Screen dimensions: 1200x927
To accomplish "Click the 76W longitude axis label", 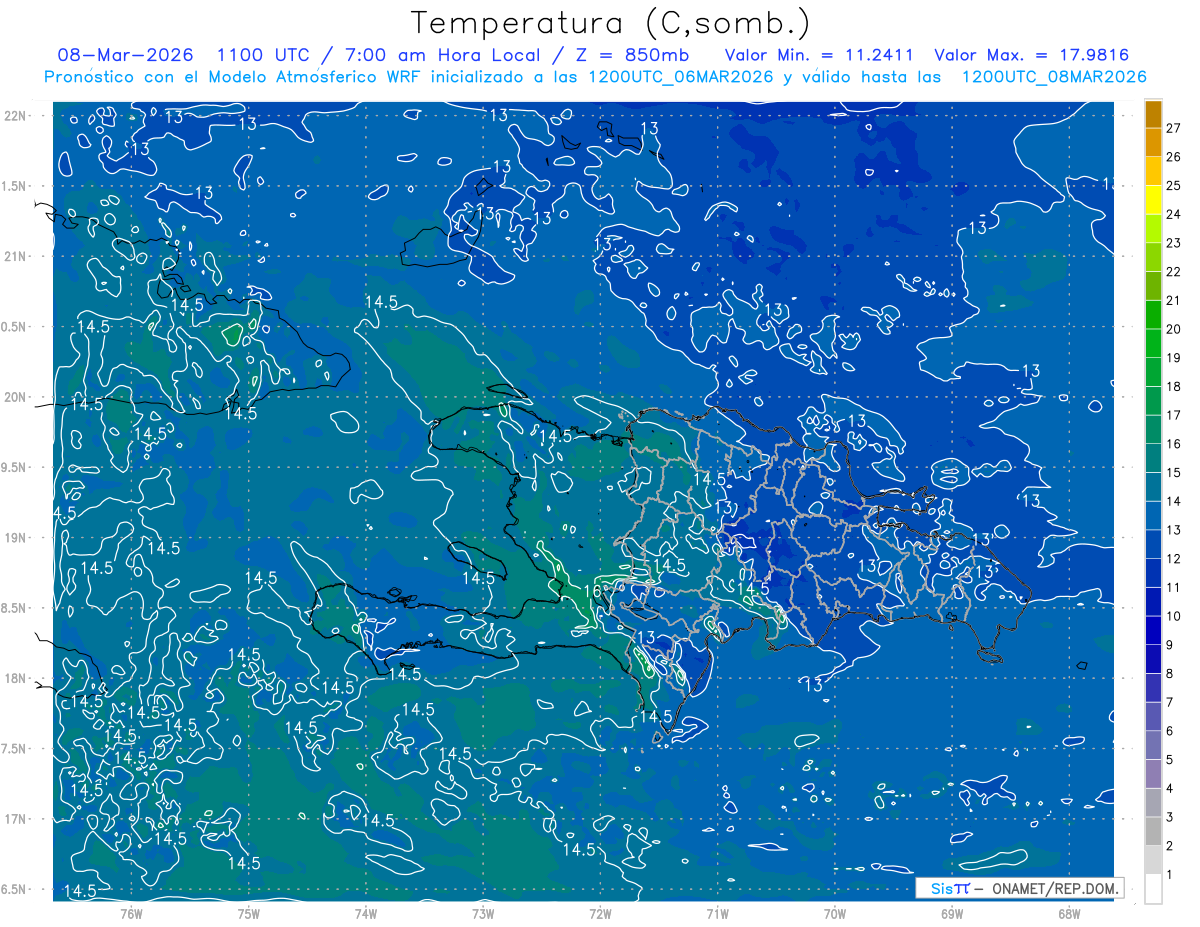I will [x=131, y=914].
